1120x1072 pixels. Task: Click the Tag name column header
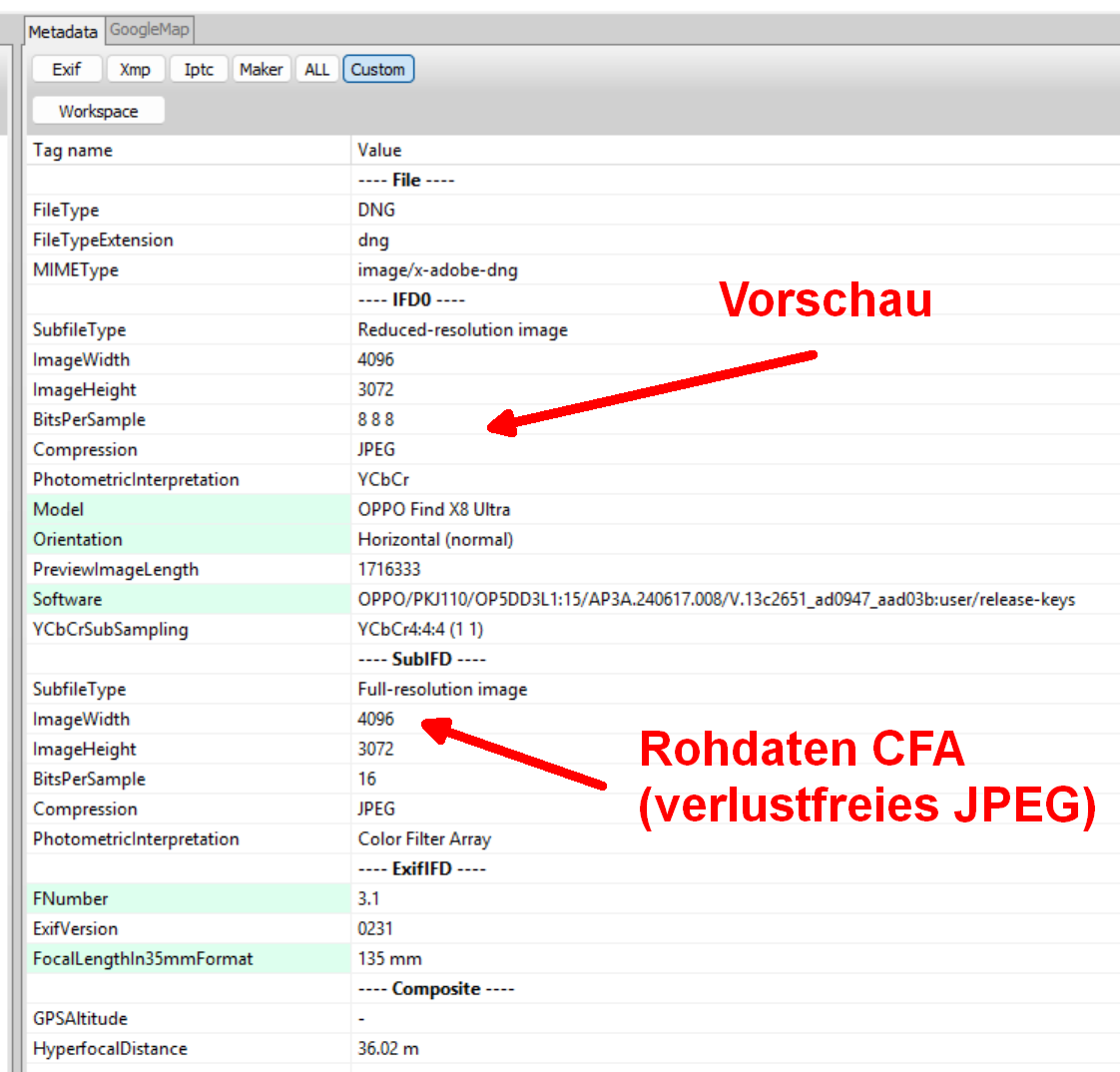pyautogui.click(x=73, y=150)
